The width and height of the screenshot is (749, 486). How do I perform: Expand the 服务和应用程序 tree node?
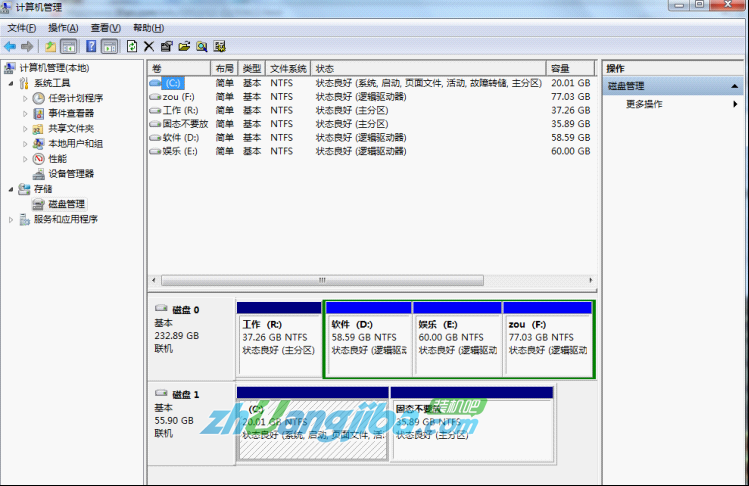tap(11, 219)
